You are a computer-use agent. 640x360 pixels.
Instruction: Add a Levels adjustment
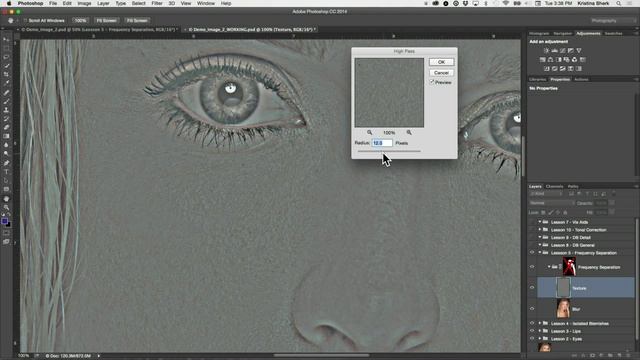[555, 51]
